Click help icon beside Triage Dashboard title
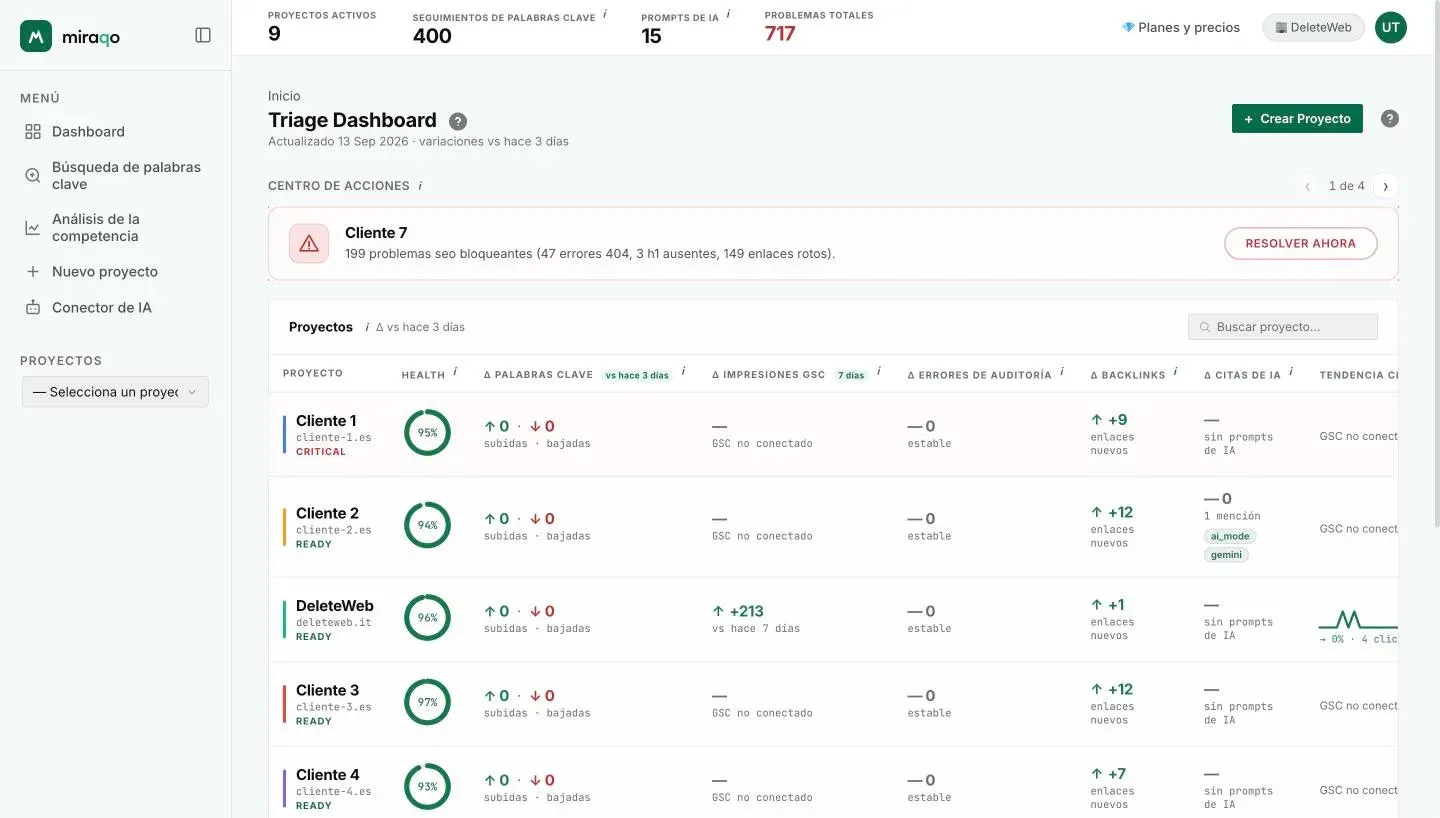Viewport: 1440px width, 818px height. coord(458,121)
